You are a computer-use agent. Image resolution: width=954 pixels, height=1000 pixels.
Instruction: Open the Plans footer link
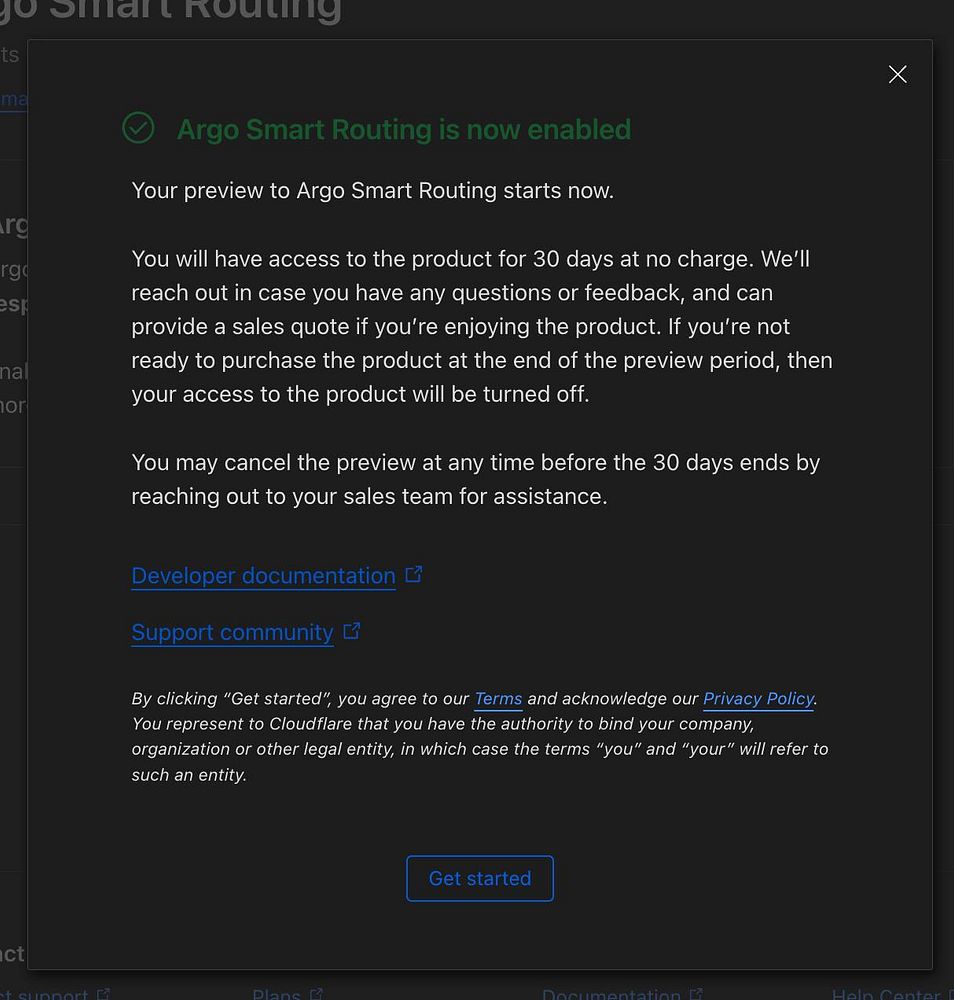276,994
